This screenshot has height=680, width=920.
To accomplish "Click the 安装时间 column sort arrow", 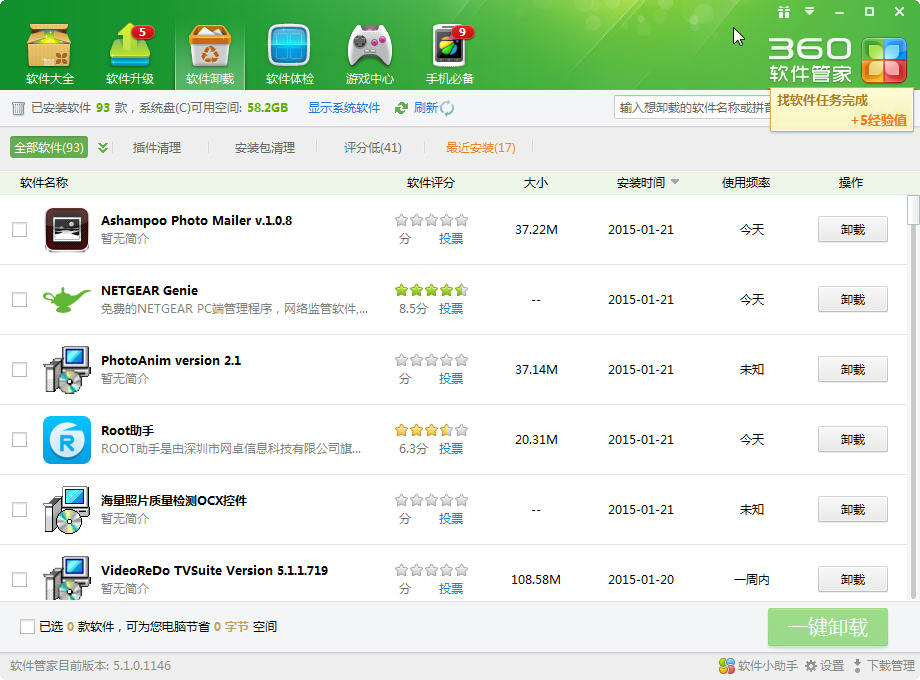I will coord(675,183).
